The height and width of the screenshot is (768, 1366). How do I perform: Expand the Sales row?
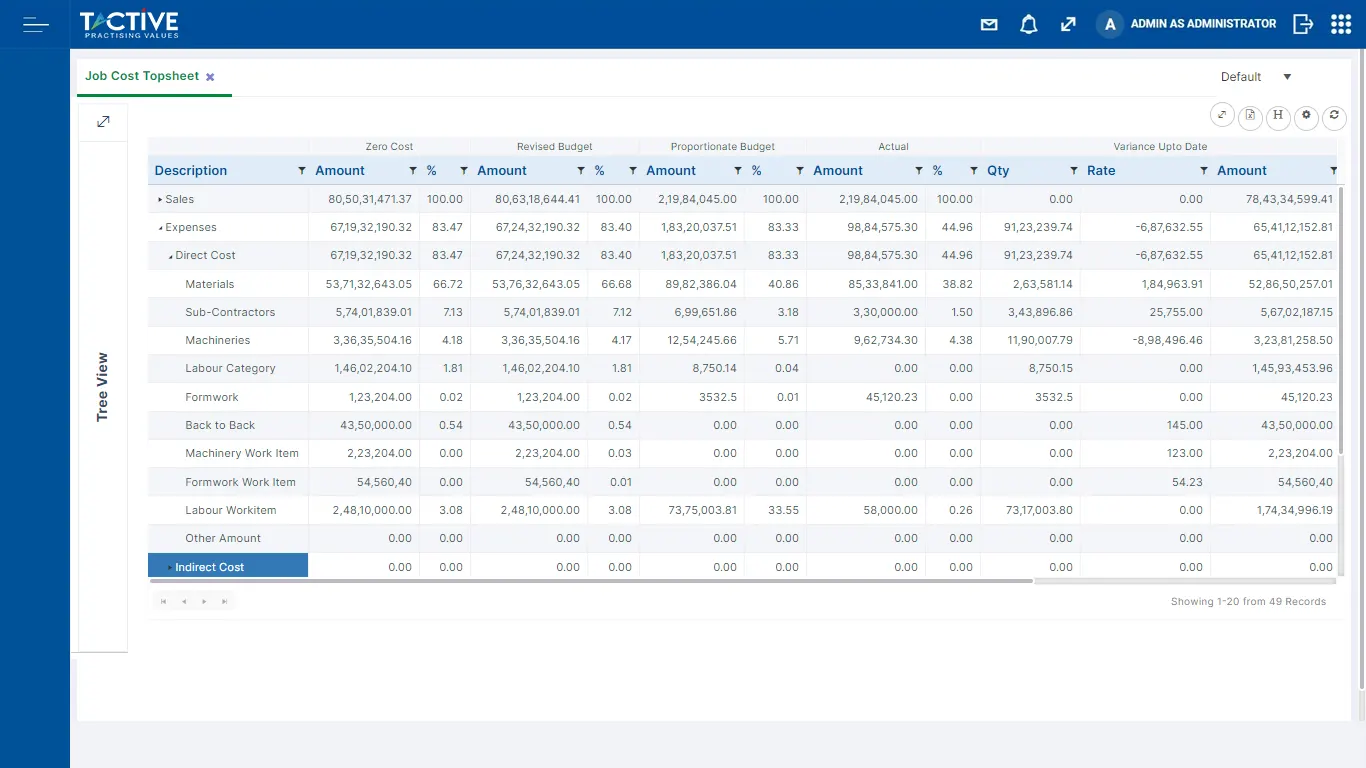pos(160,200)
